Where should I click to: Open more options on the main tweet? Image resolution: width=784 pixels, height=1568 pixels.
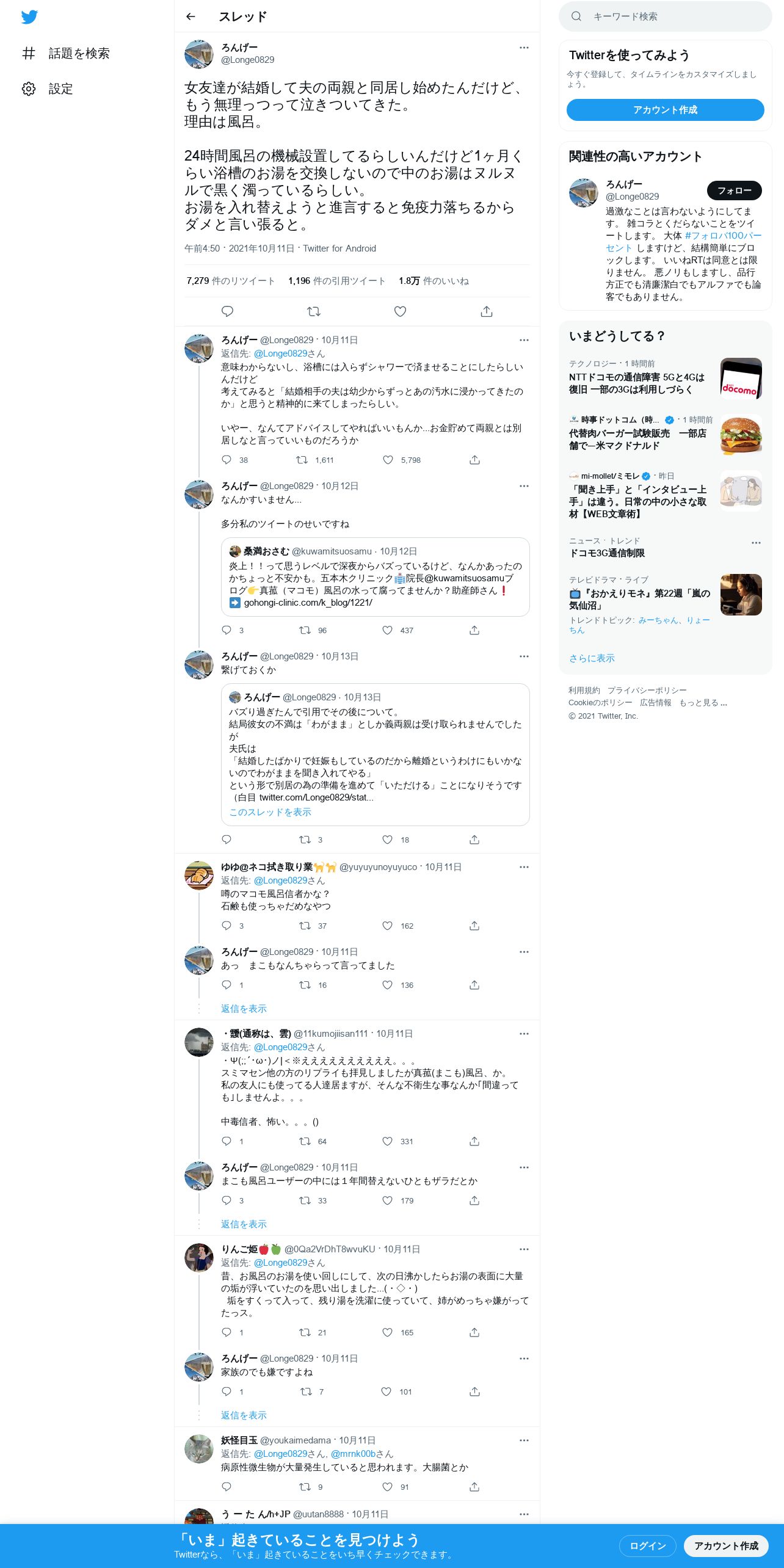[524, 48]
